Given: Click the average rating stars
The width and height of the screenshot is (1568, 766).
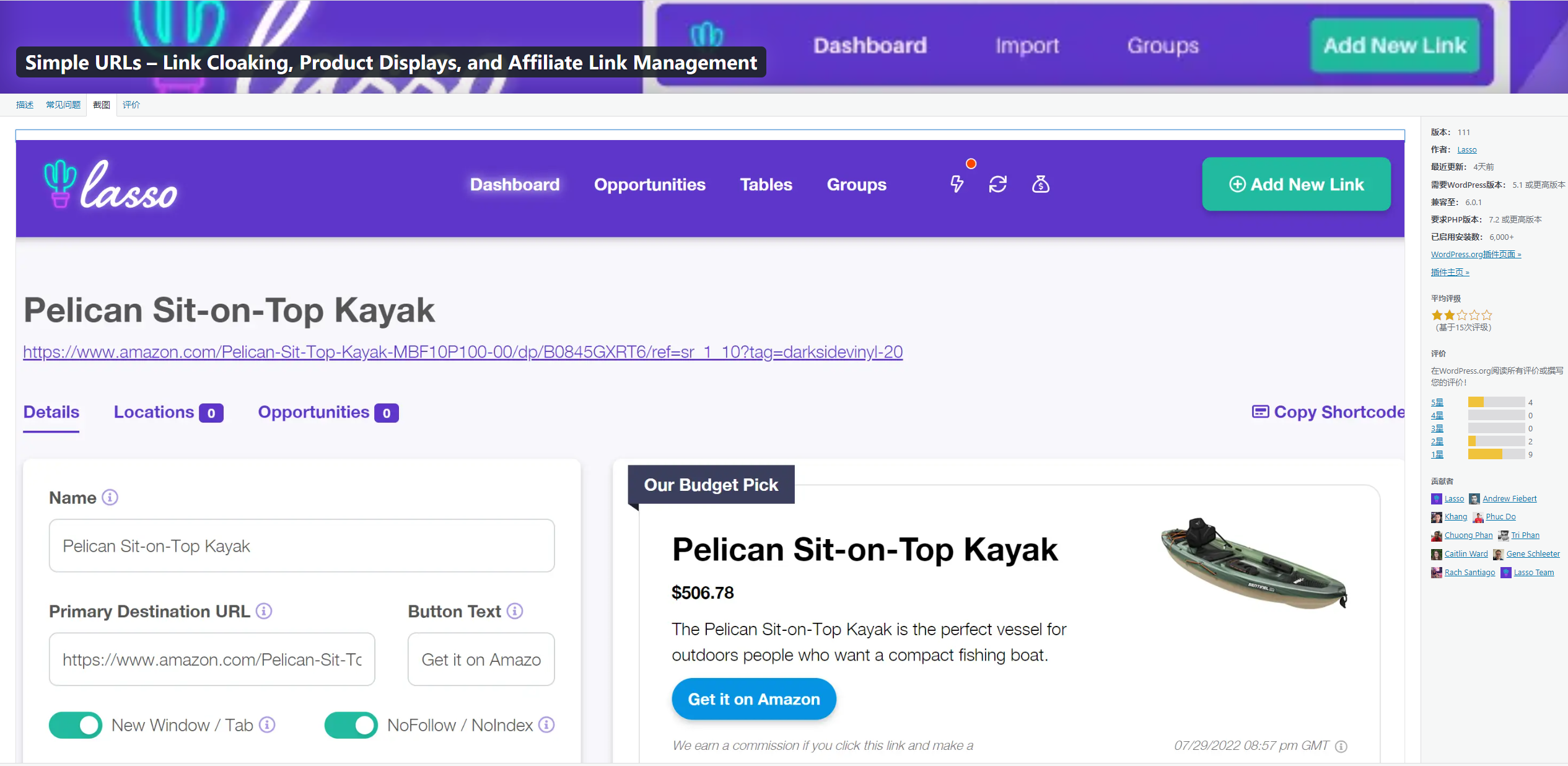Looking at the screenshot, I should pyautogui.click(x=1461, y=315).
